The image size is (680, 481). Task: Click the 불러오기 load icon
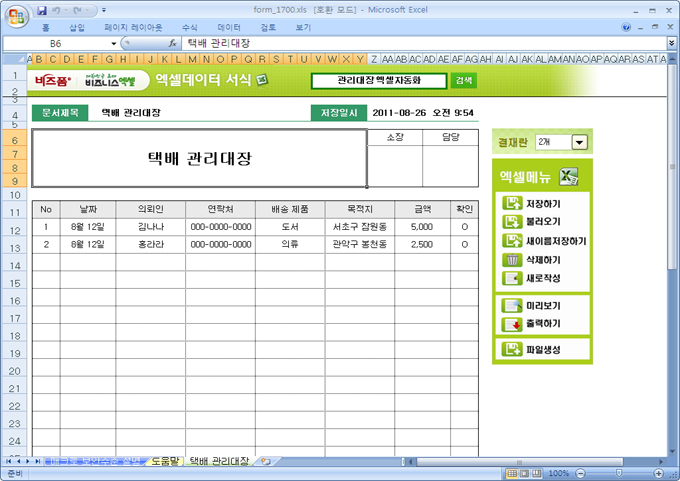[512, 221]
